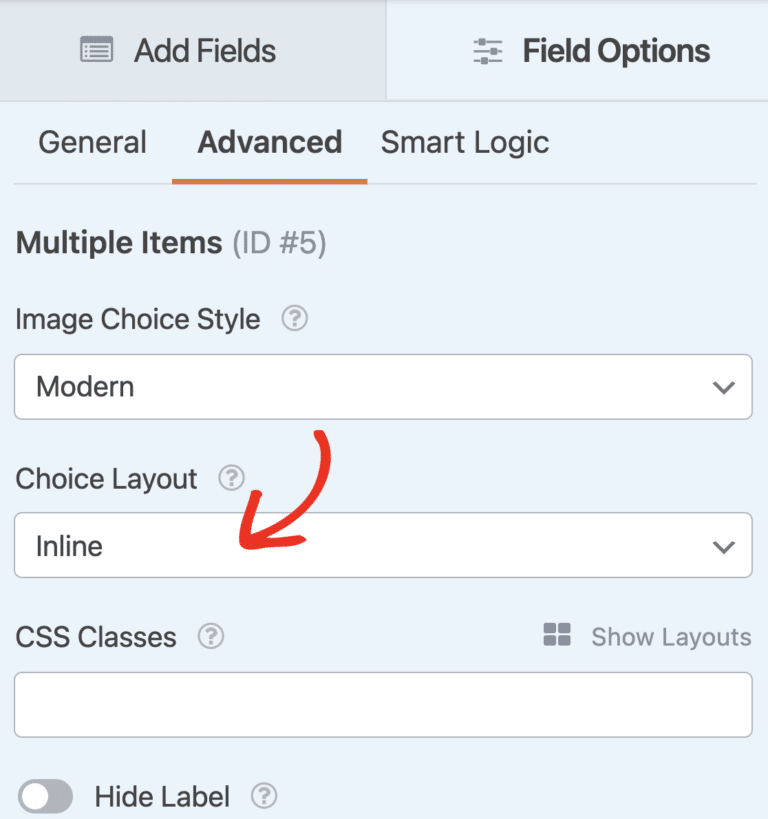Click the Field Options sliders icon

(x=488, y=51)
